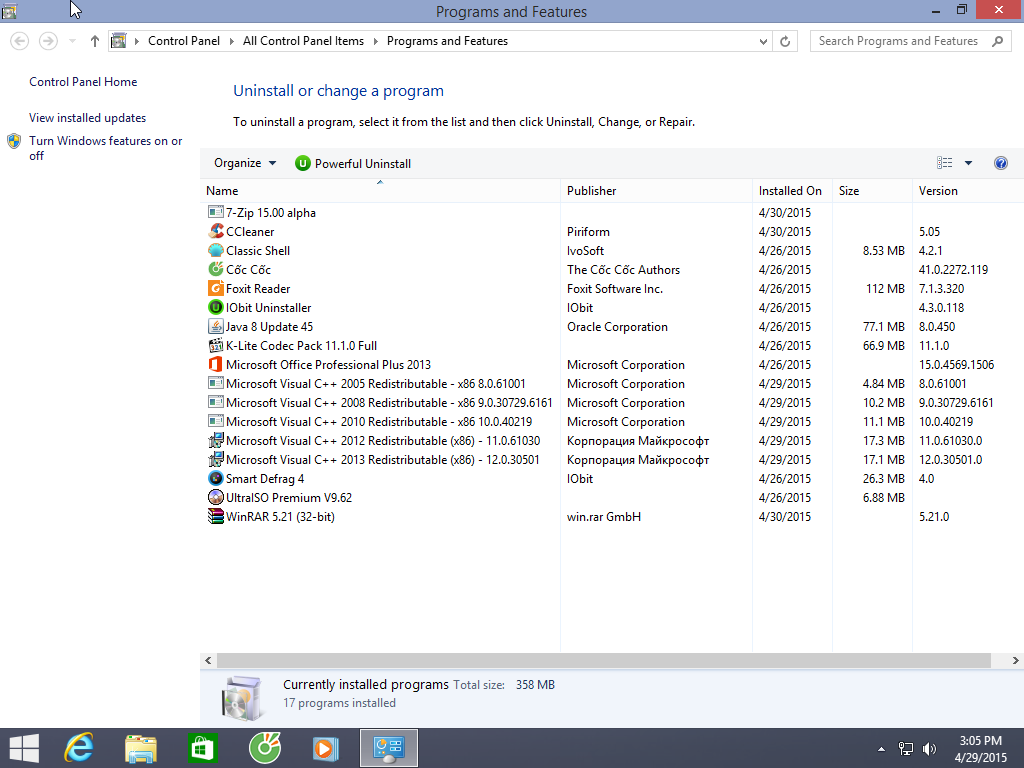Select the Foxit Reader icon in list
This screenshot has width=1024, height=768.
(x=215, y=289)
